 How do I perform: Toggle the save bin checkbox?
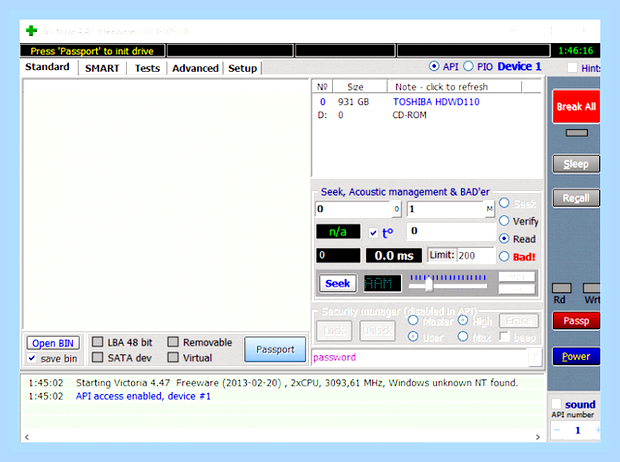point(32,358)
